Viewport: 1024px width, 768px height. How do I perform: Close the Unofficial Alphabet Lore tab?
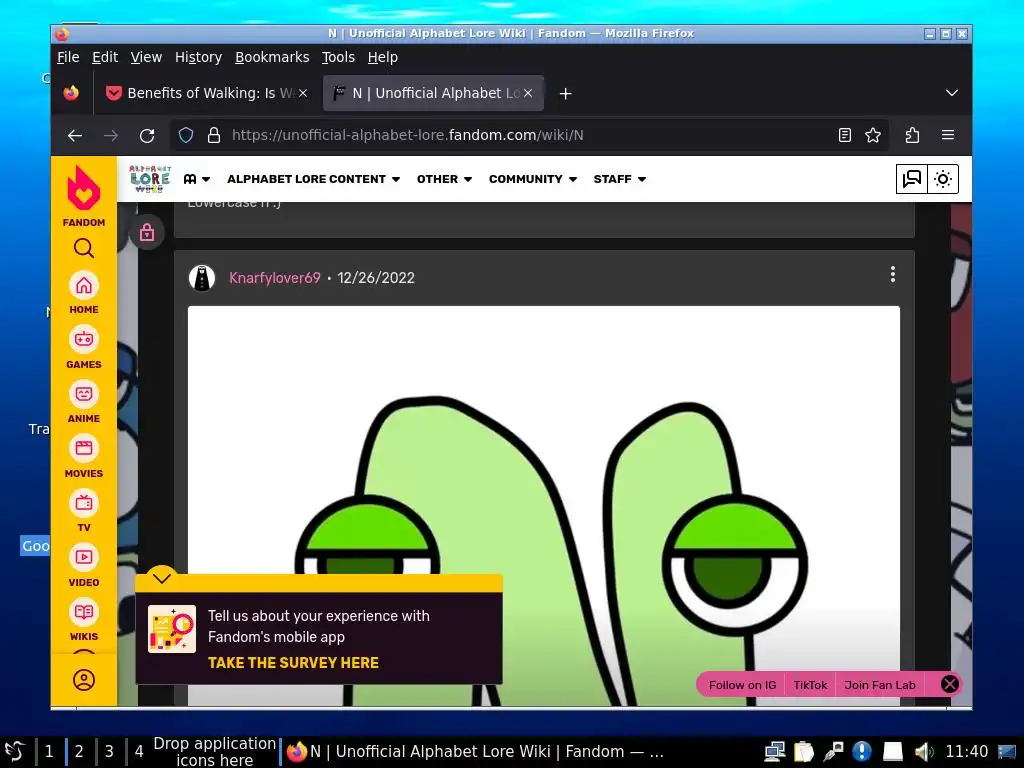point(528,93)
